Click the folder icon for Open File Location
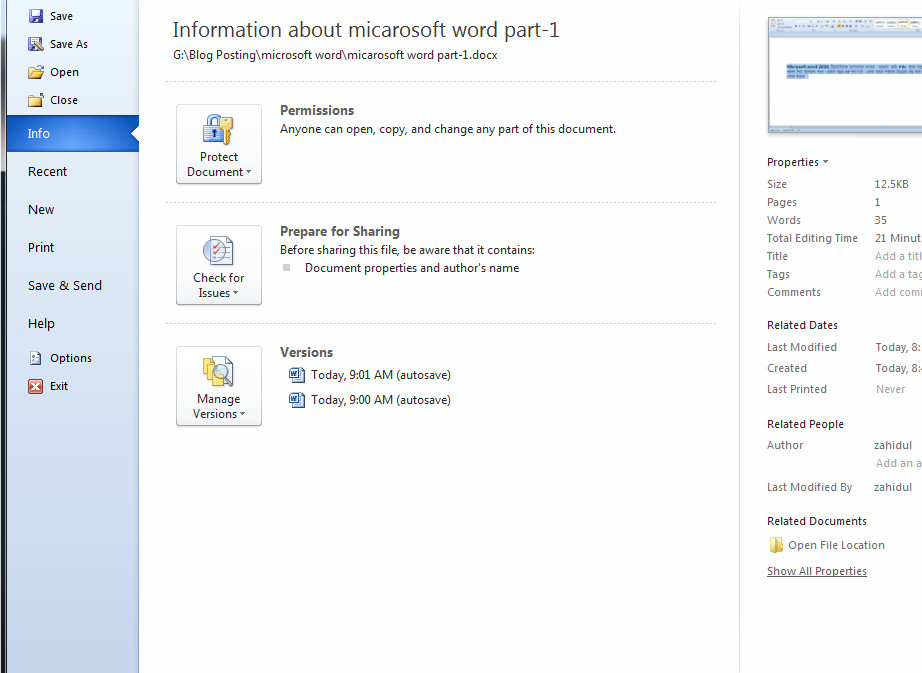The width and height of the screenshot is (922, 673). click(x=776, y=545)
